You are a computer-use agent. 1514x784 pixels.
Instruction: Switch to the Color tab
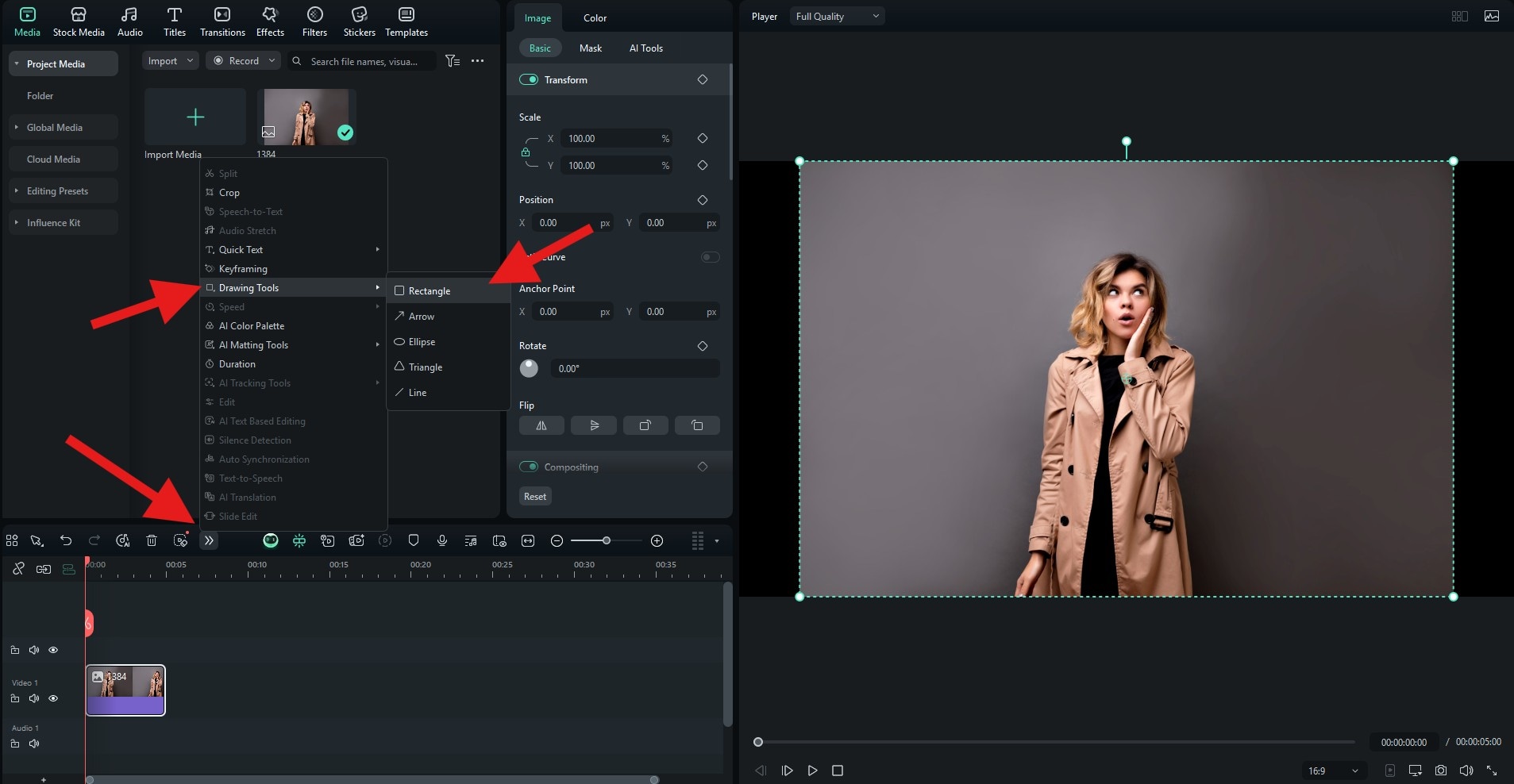coord(595,17)
